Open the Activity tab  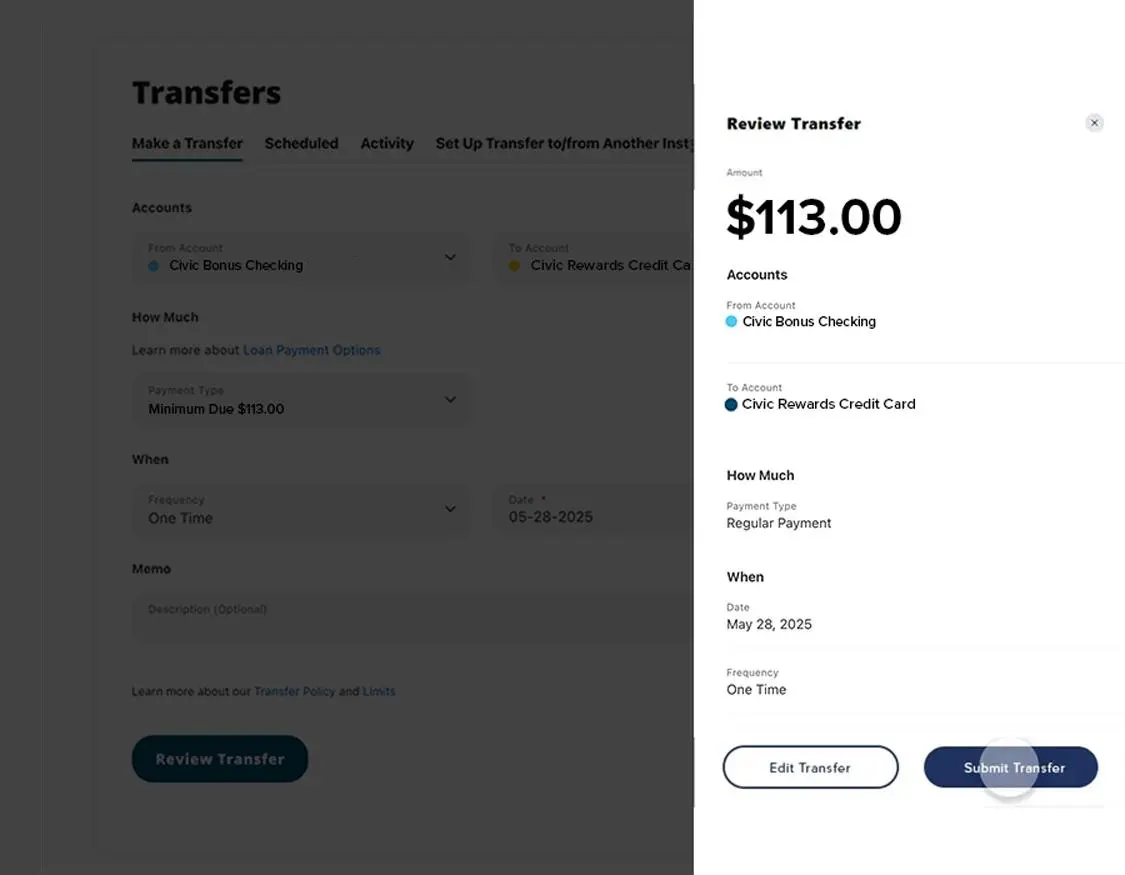pos(387,143)
